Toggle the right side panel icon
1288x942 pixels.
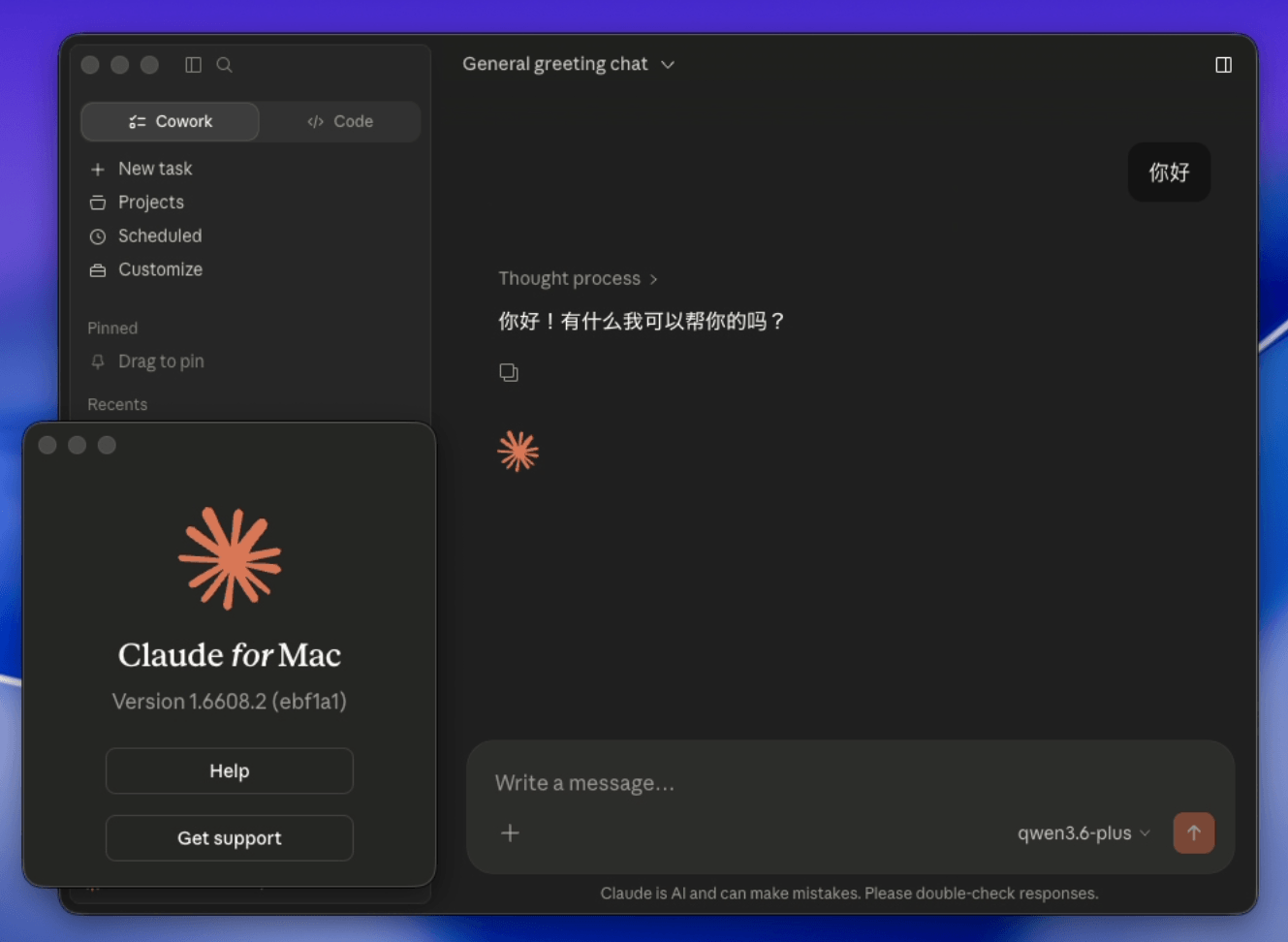1224,65
